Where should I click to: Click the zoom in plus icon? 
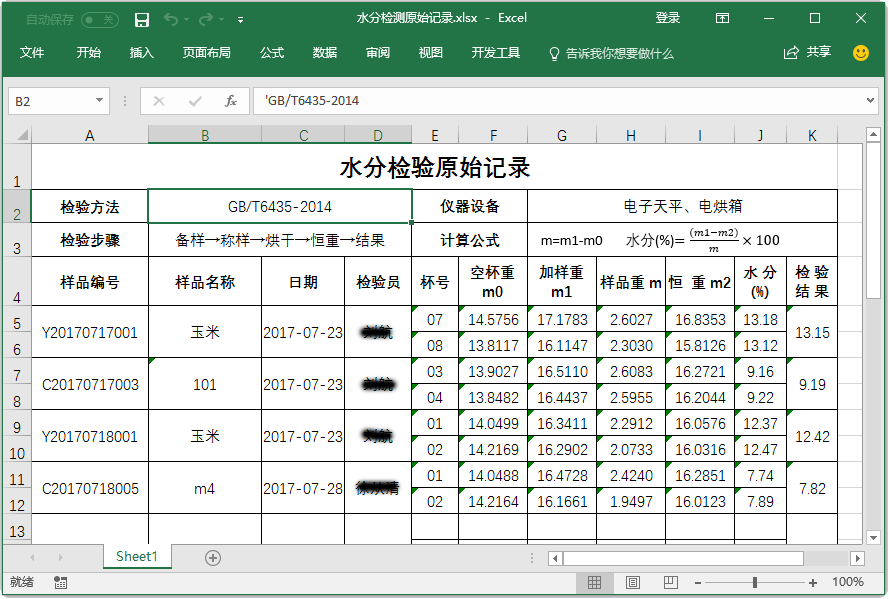point(812,583)
